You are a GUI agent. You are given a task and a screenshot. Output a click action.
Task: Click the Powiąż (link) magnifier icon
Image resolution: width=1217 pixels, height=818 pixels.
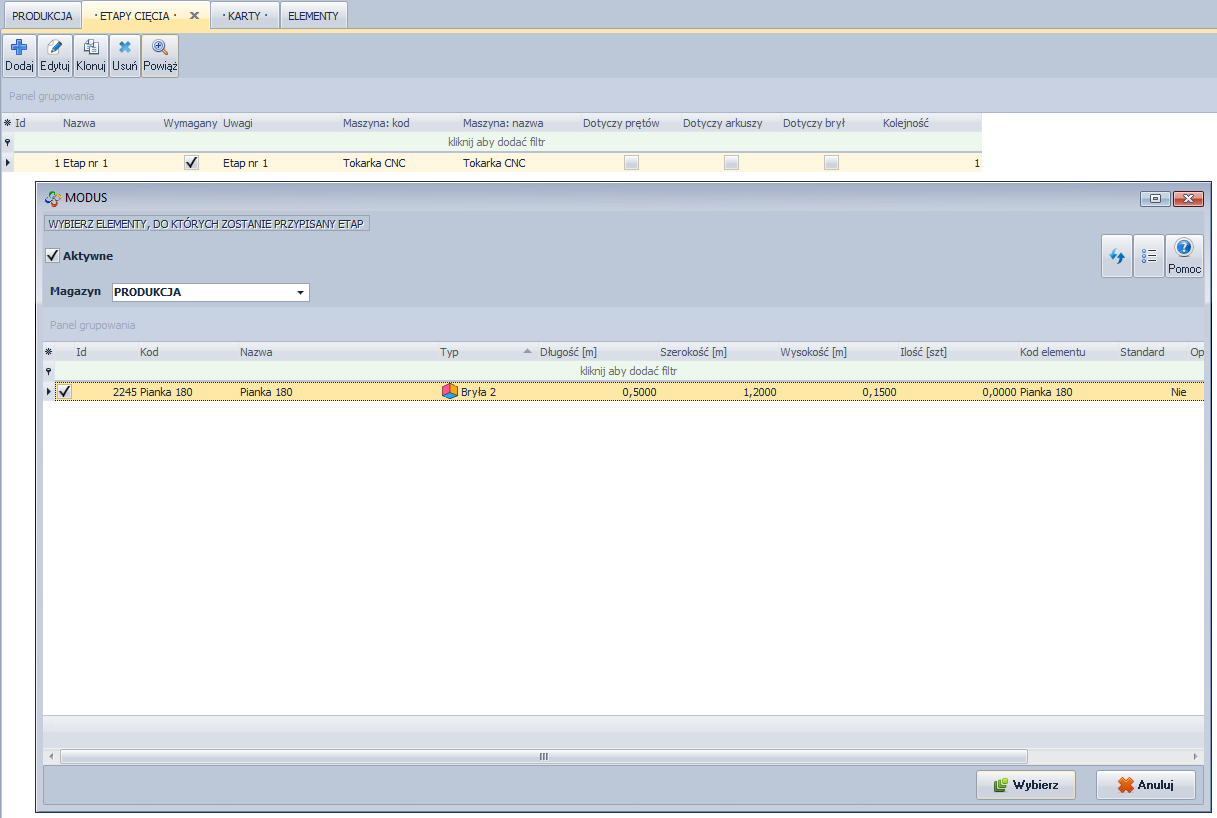160,48
